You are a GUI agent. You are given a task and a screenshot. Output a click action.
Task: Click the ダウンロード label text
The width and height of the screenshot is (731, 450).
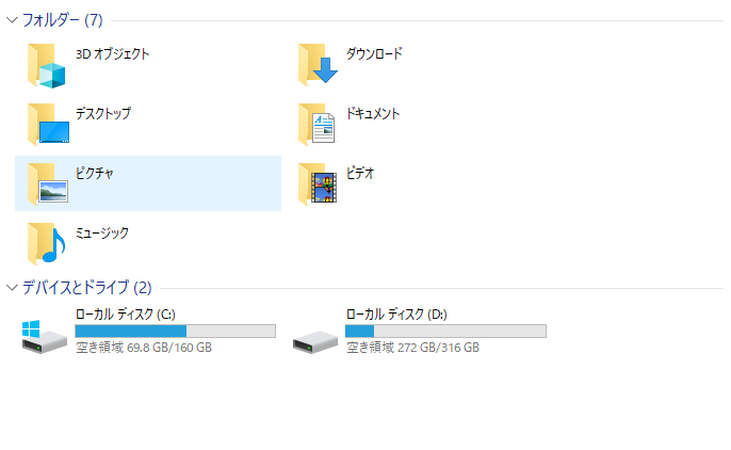click(374, 54)
